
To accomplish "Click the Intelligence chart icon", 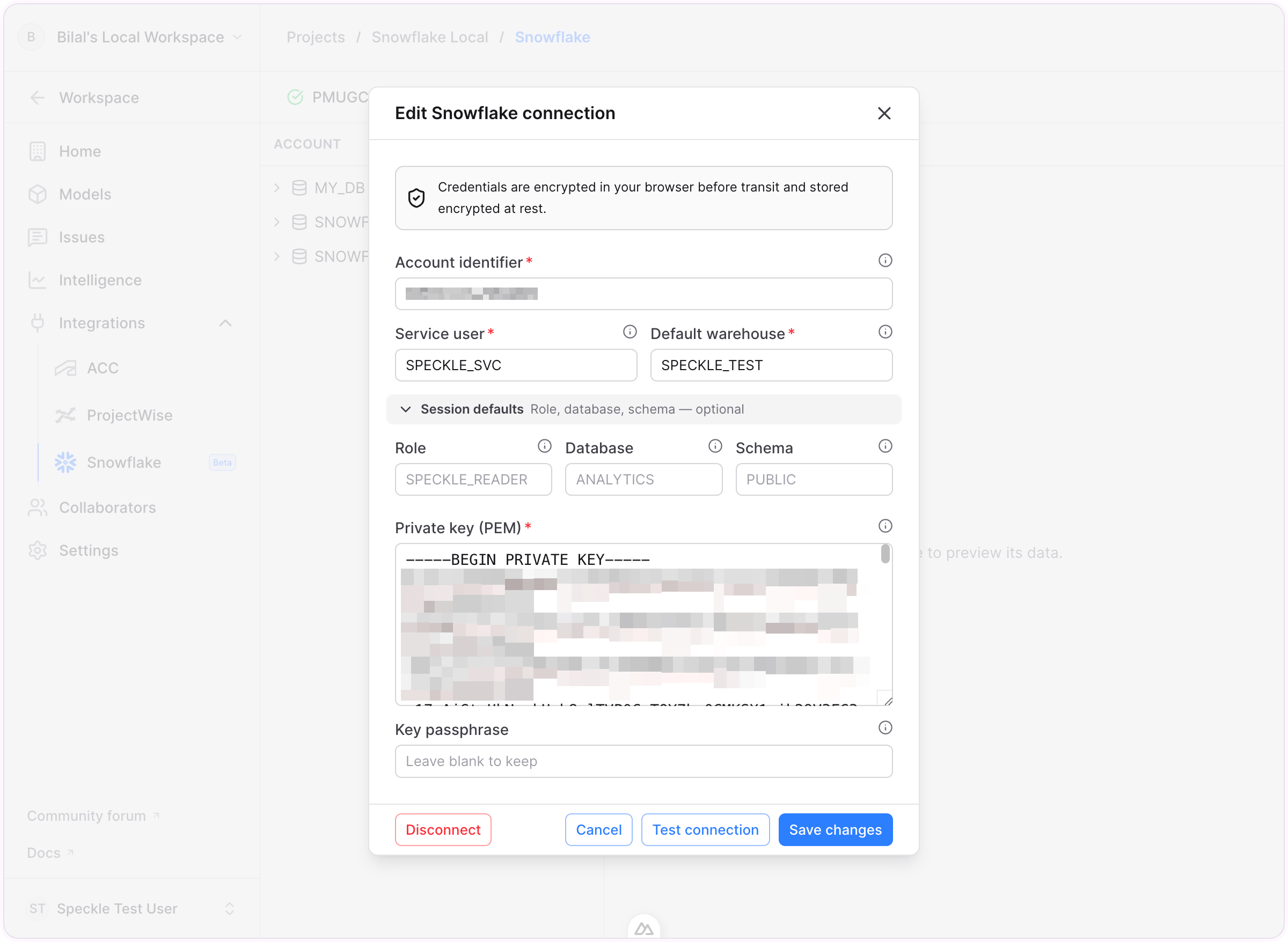I will 38,280.
